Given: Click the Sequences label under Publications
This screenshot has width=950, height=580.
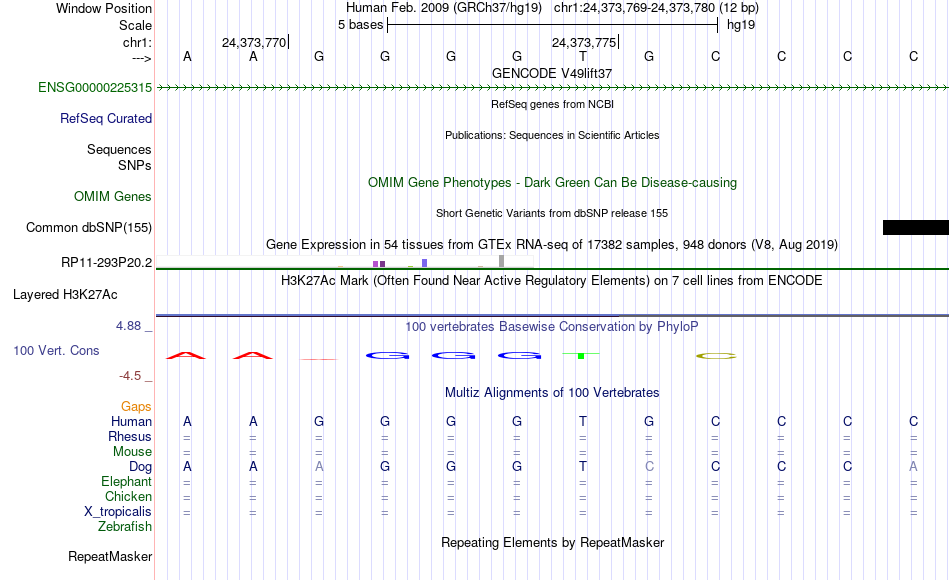Looking at the screenshot, I should point(119,149).
